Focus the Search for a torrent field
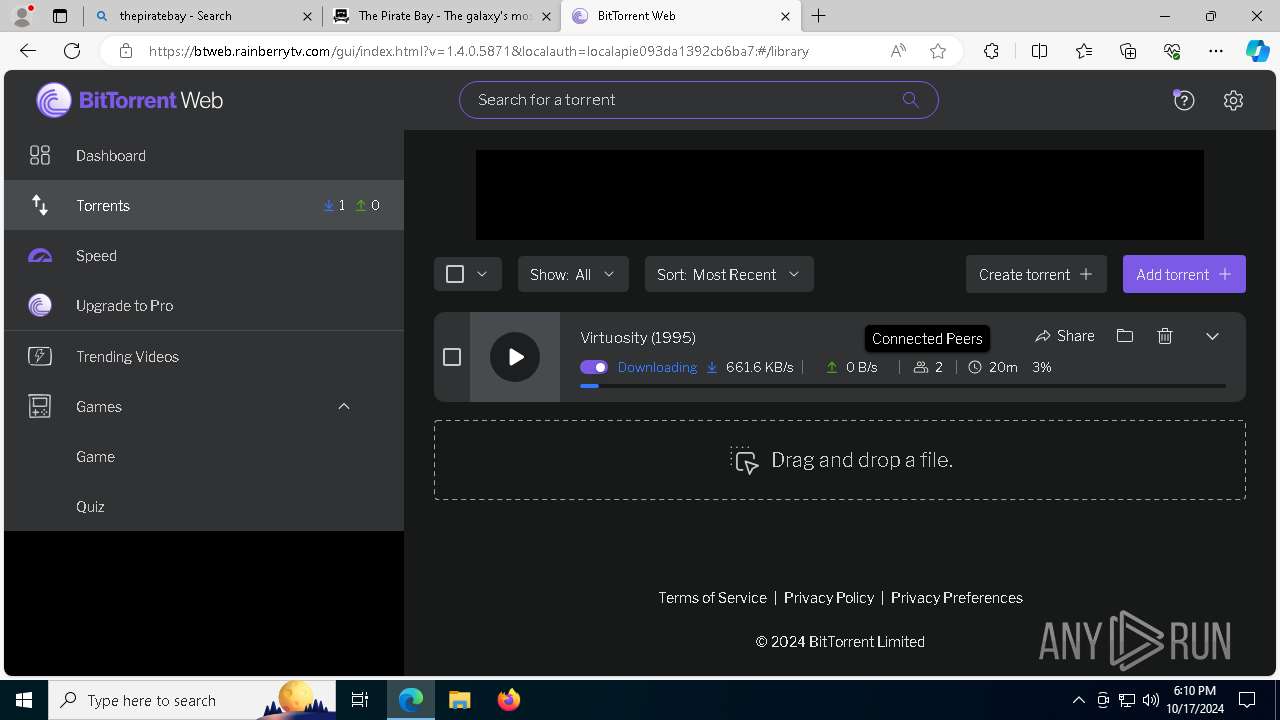The width and height of the screenshot is (1280, 720). 699,100
